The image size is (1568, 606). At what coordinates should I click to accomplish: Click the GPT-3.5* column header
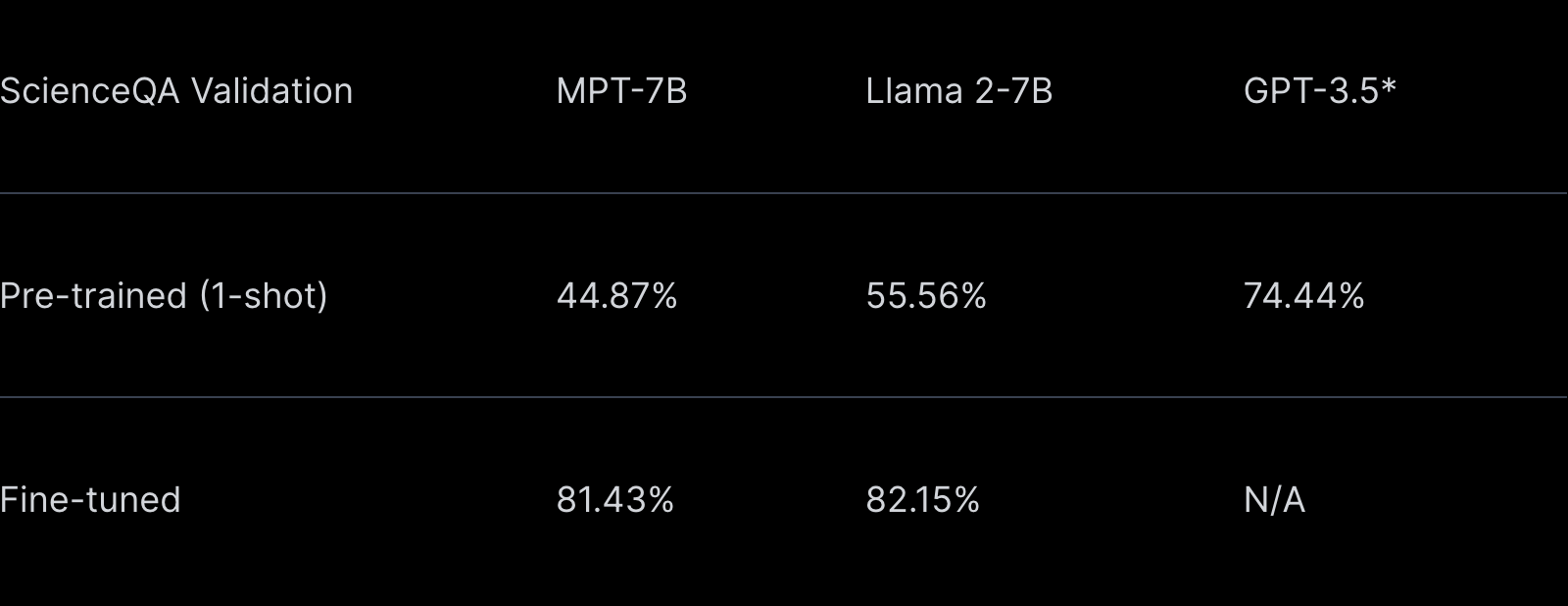point(1319,91)
